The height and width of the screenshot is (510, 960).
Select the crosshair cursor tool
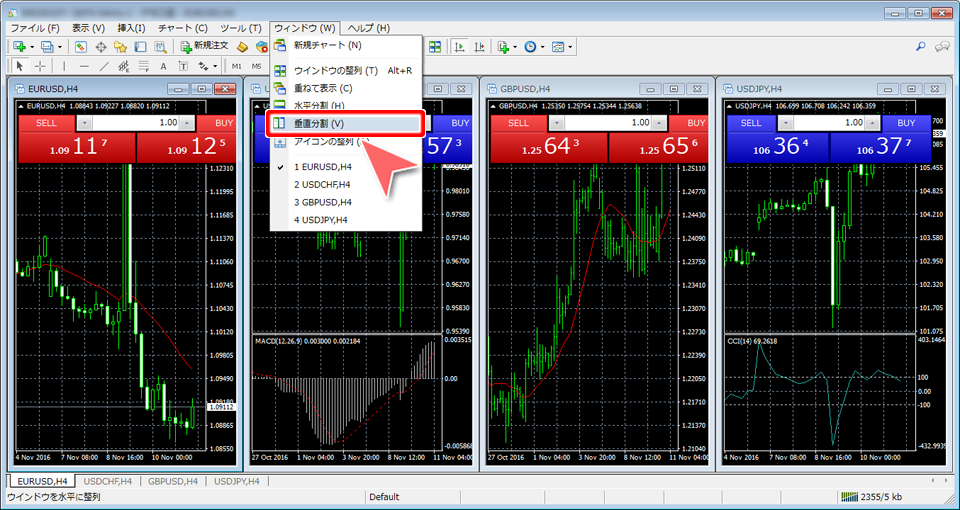pyautogui.click(x=39, y=66)
